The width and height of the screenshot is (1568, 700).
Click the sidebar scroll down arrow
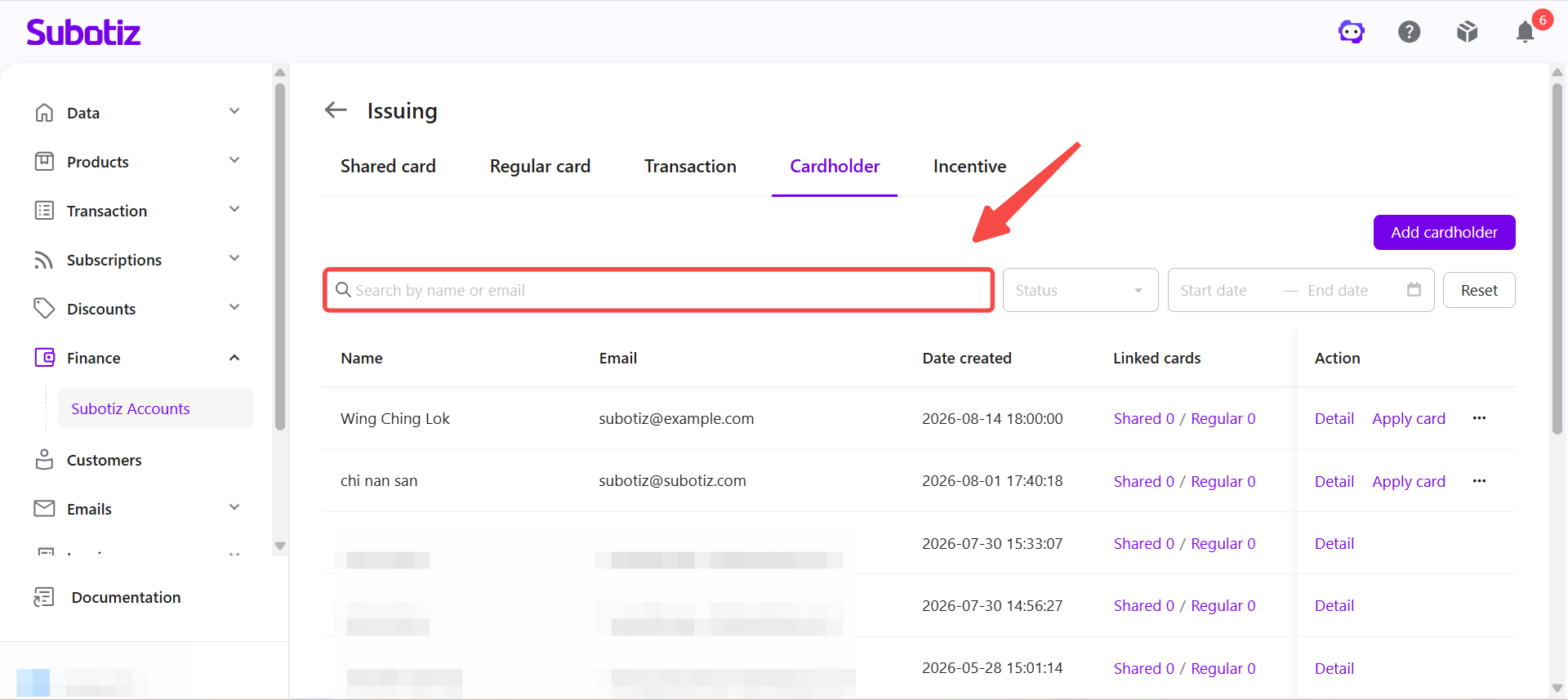[x=280, y=546]
